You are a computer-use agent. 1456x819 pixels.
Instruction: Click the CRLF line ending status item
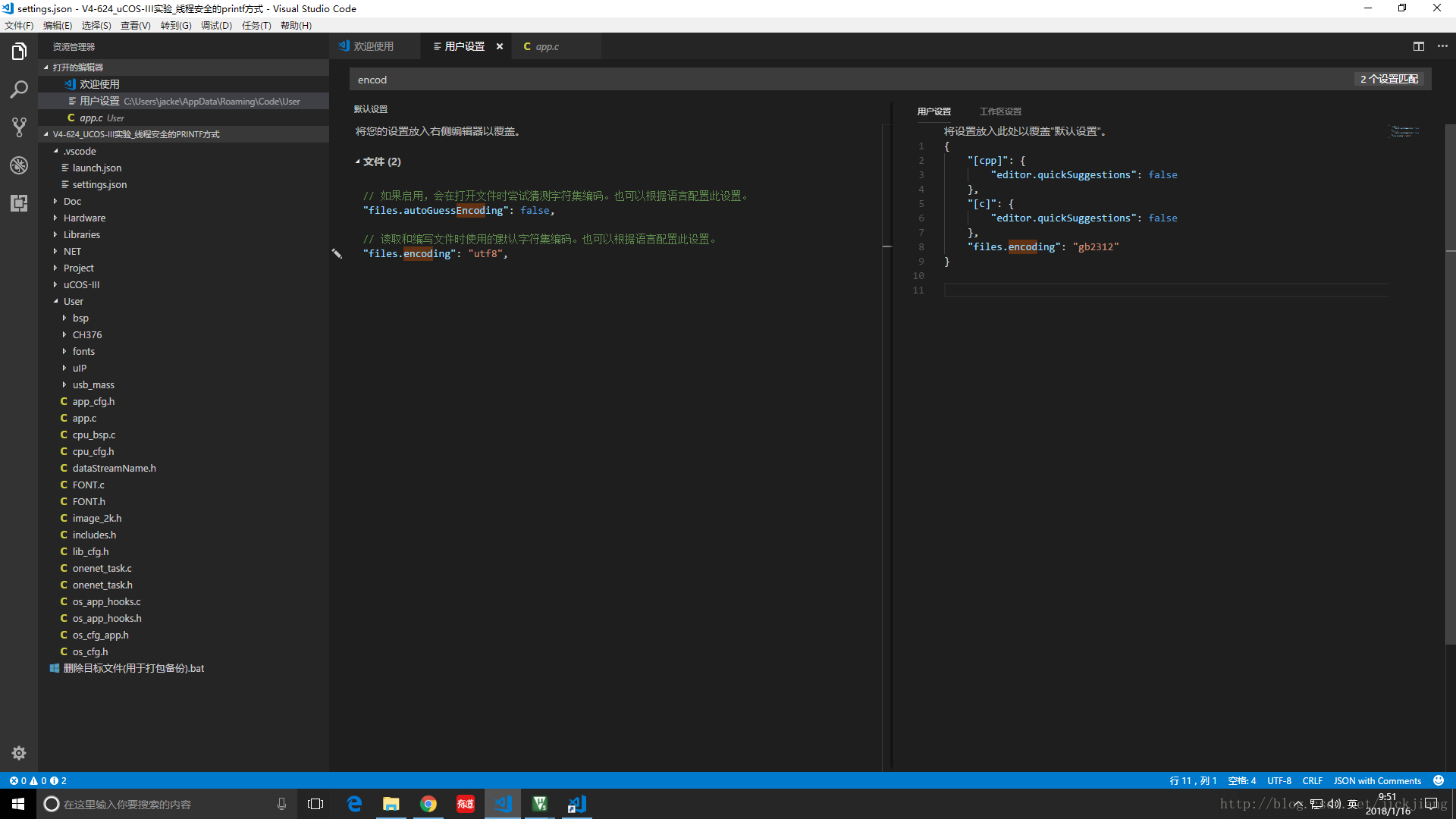pos(1312,780)
